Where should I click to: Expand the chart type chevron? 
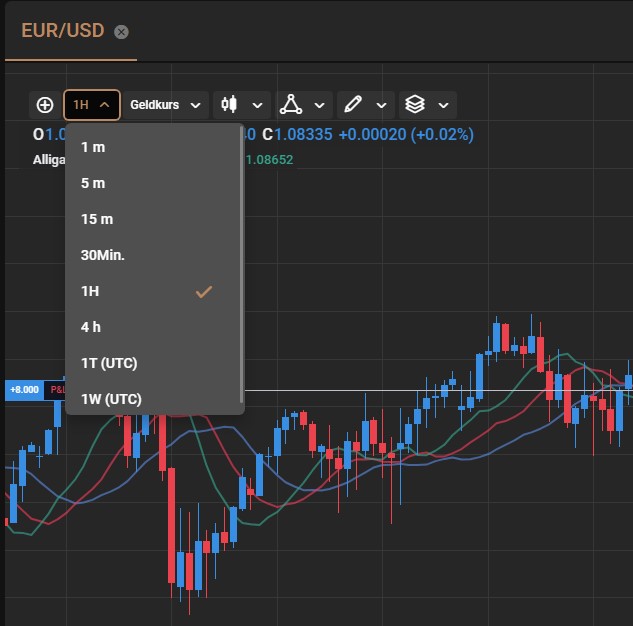click(257, 105)
